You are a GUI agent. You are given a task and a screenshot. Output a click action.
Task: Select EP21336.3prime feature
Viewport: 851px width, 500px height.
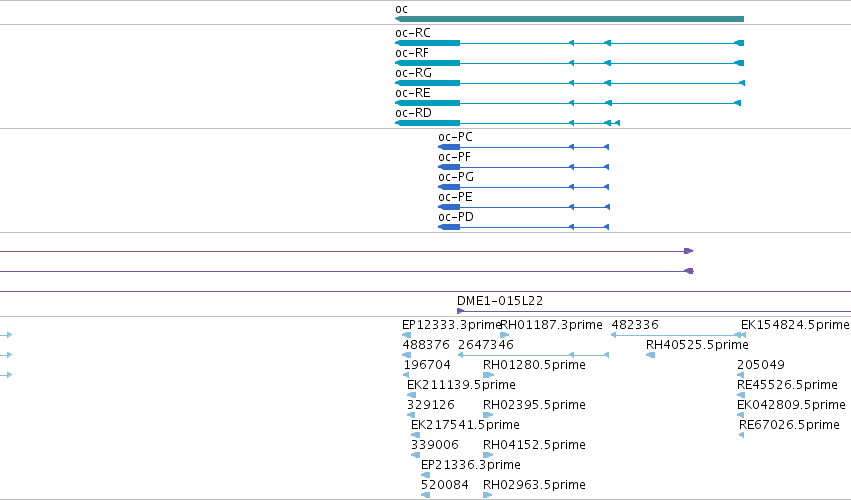point(471,465)
